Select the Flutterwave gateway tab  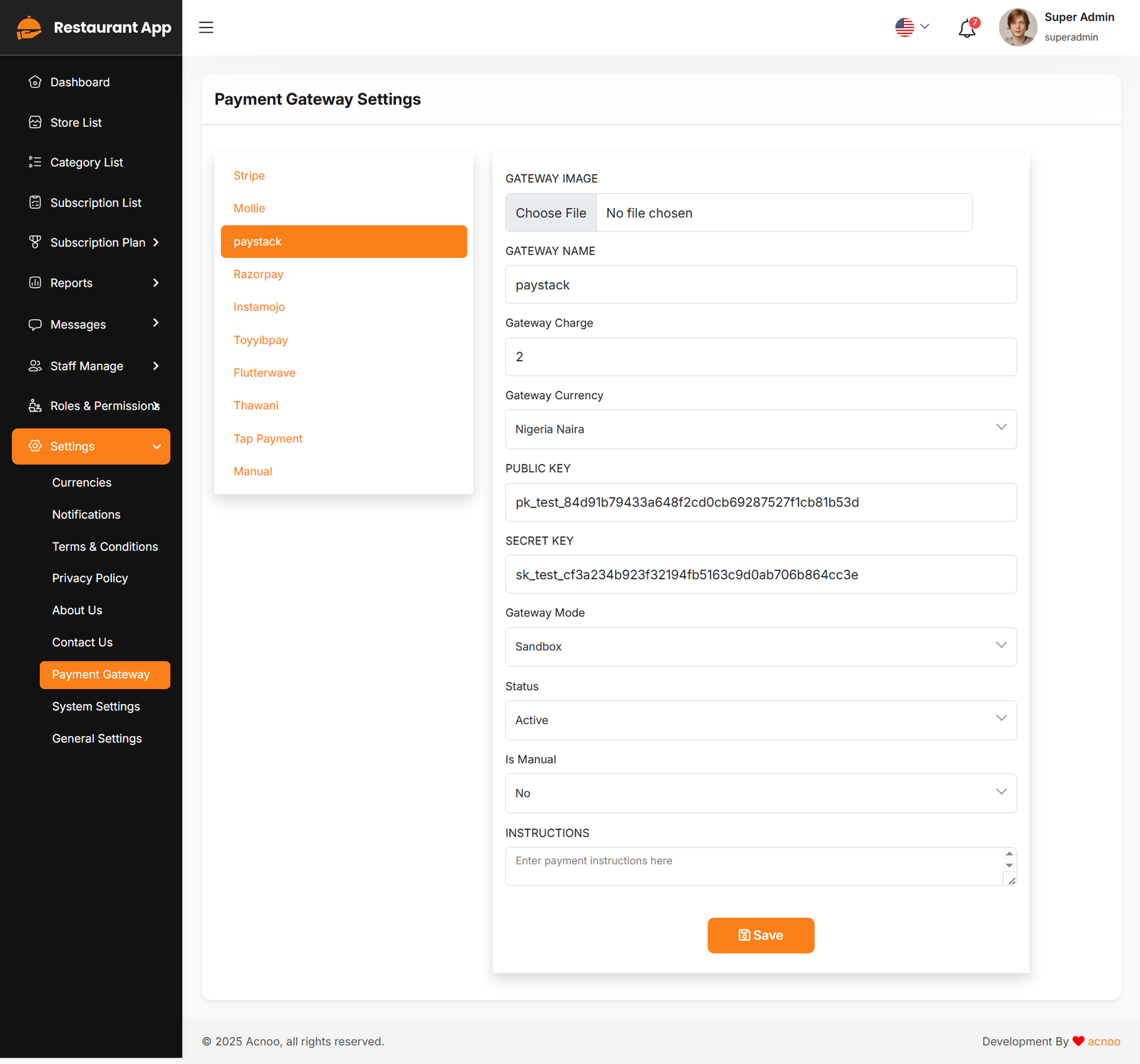click(264, 373)
